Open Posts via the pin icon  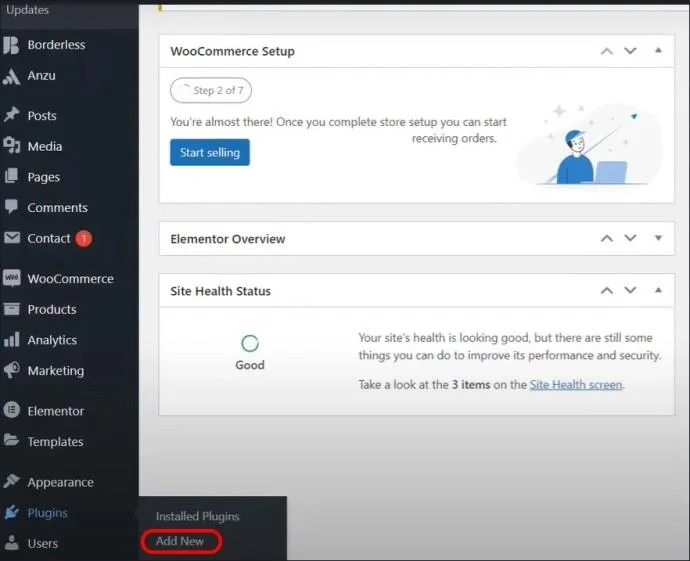coord(12,116)
